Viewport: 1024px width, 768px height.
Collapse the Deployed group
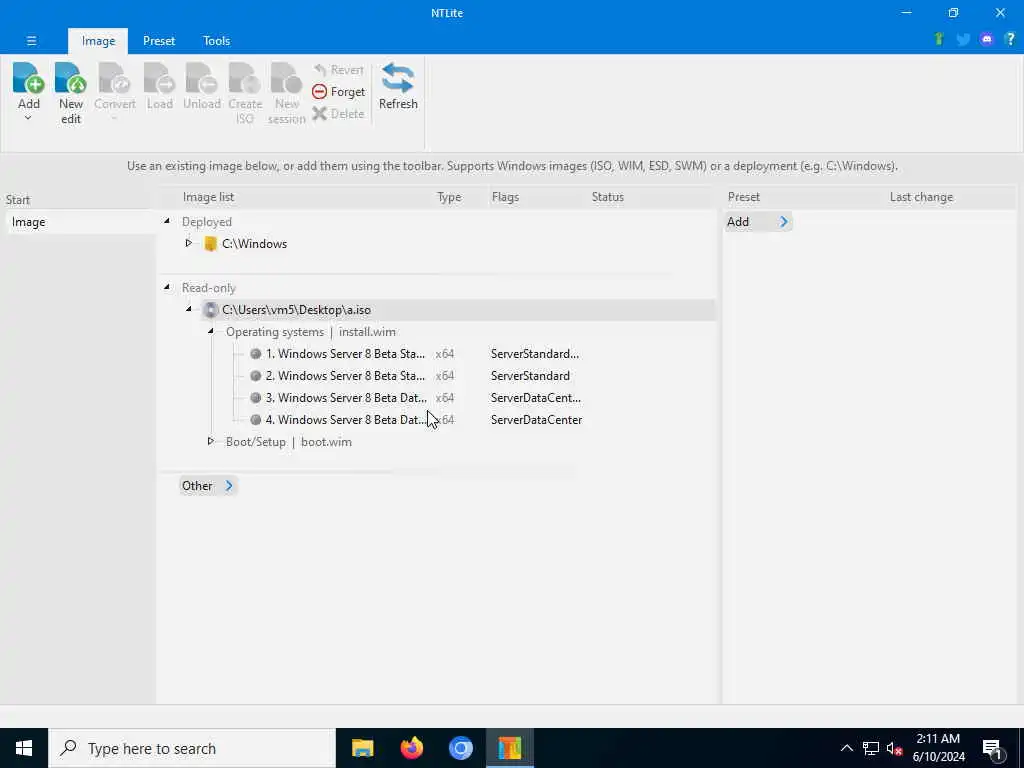coord(167,221)
